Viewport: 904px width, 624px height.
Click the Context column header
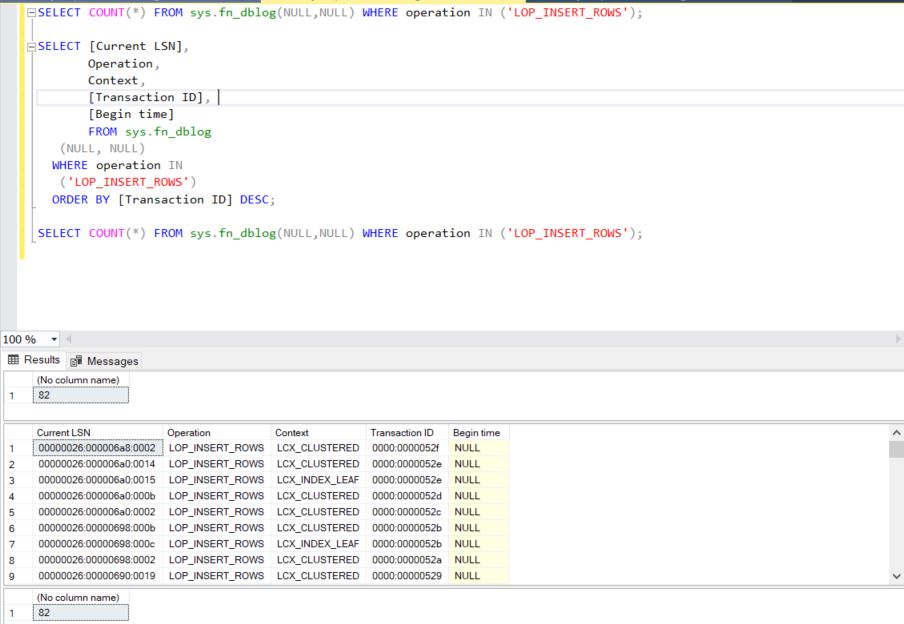[319, 433]
